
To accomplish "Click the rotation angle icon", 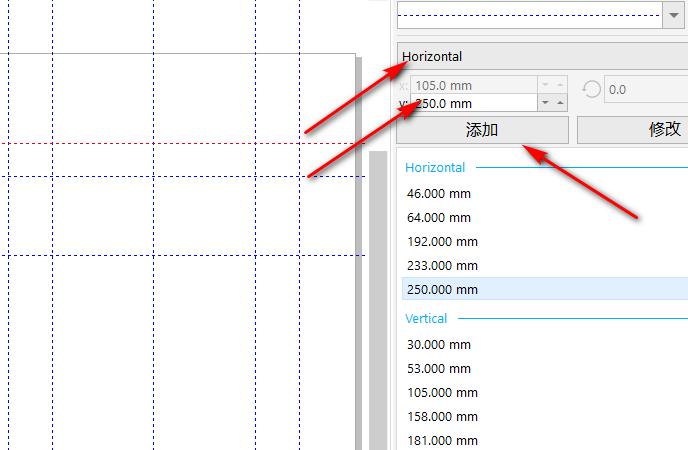I will [x=591, y=89].
